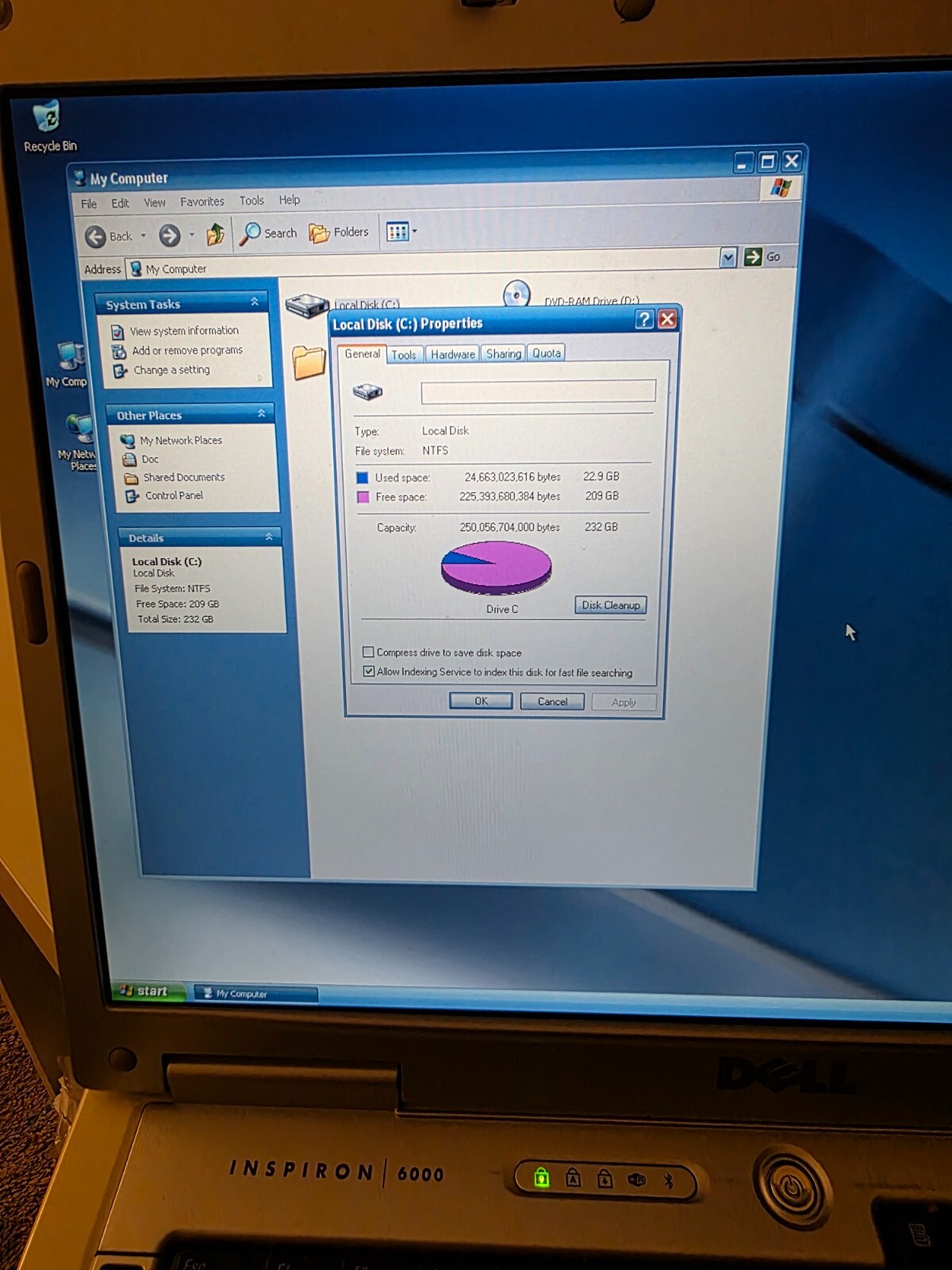Open the Edit menu
Viewport: 952px width, 1270px height.
click(120, 203)
